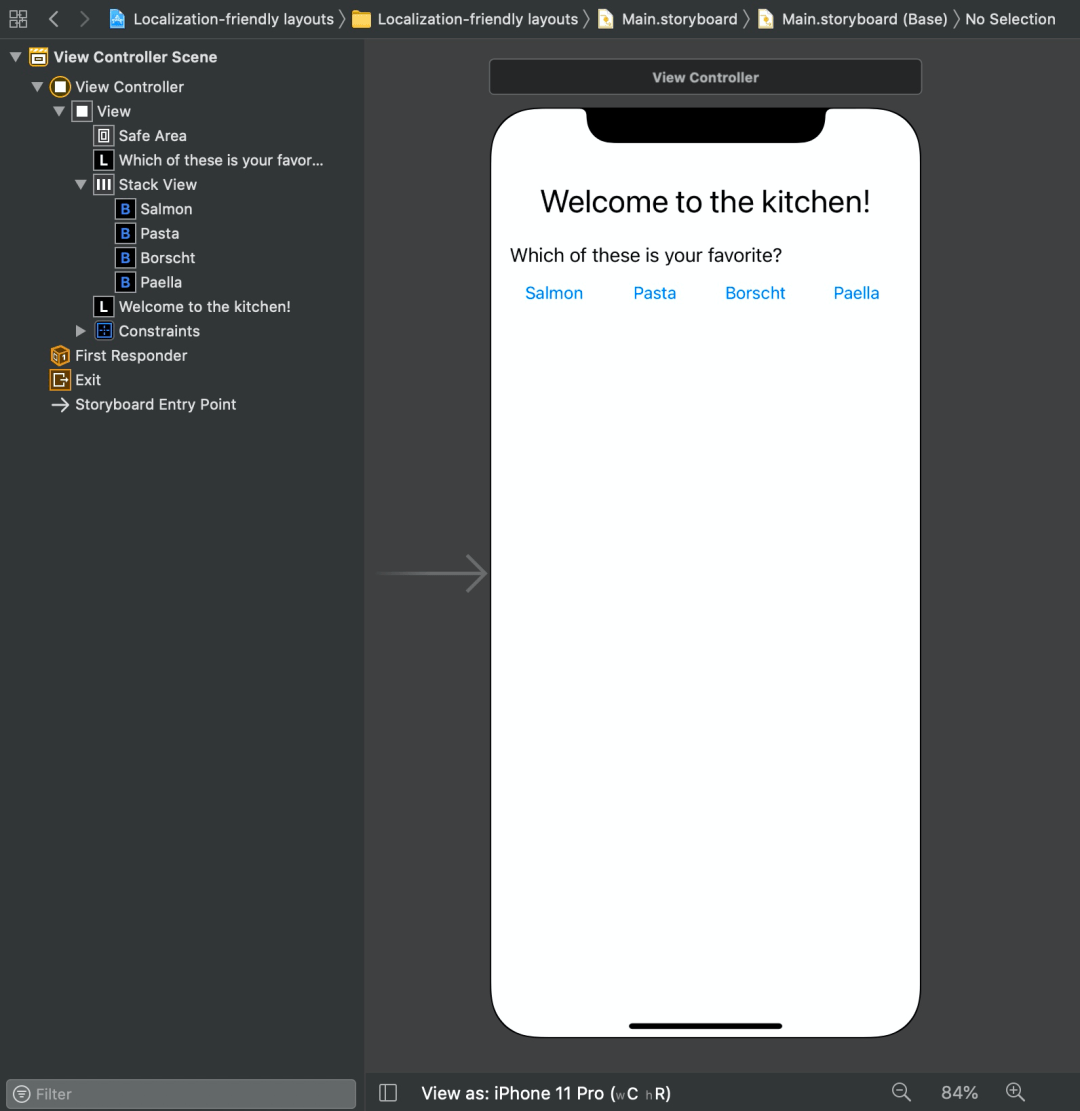Click the First Responder cube icon
Screen dimensions: 1080x1111
tap(60, 355)
